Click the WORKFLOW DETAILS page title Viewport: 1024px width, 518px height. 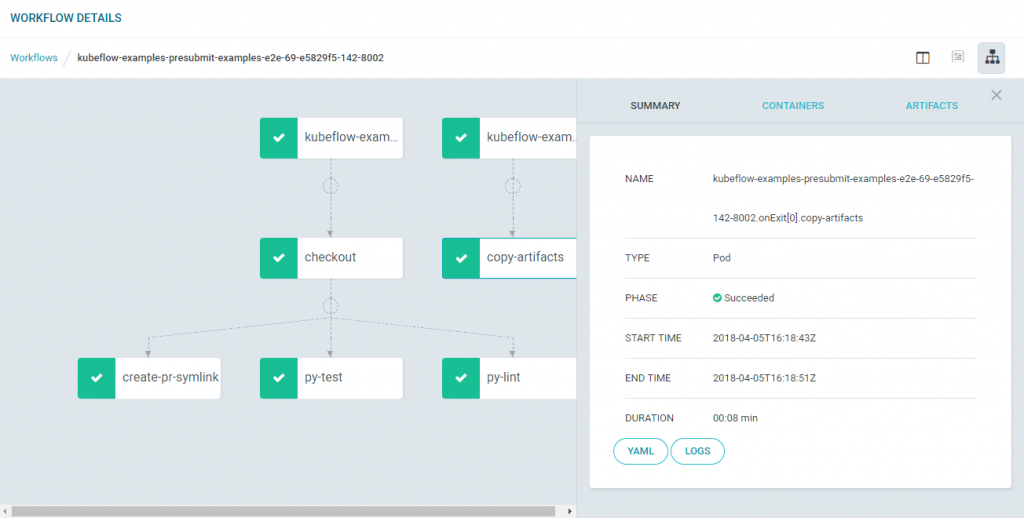[x=66, y=18]
